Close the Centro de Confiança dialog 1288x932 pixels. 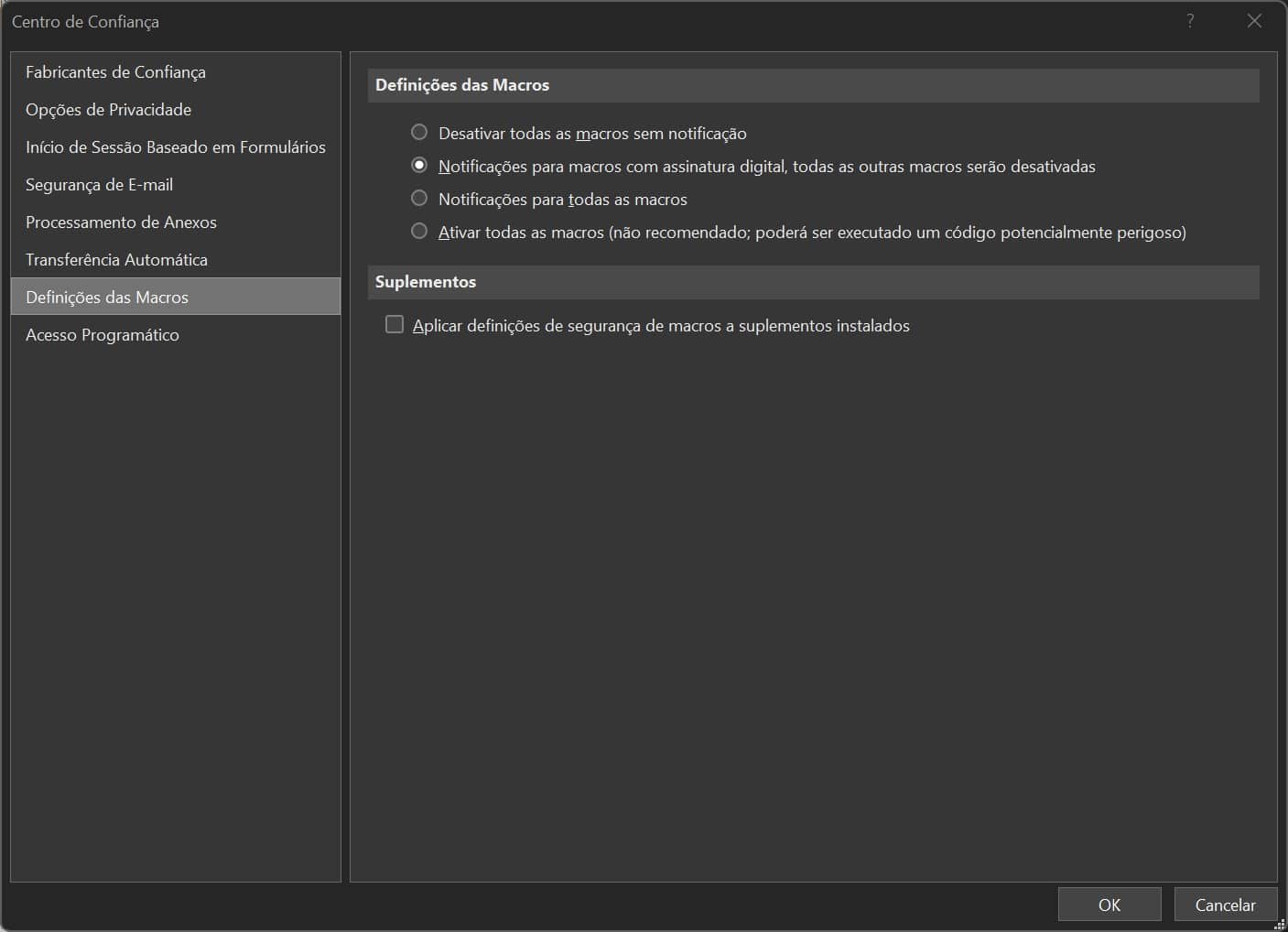tap(1254, 21)
